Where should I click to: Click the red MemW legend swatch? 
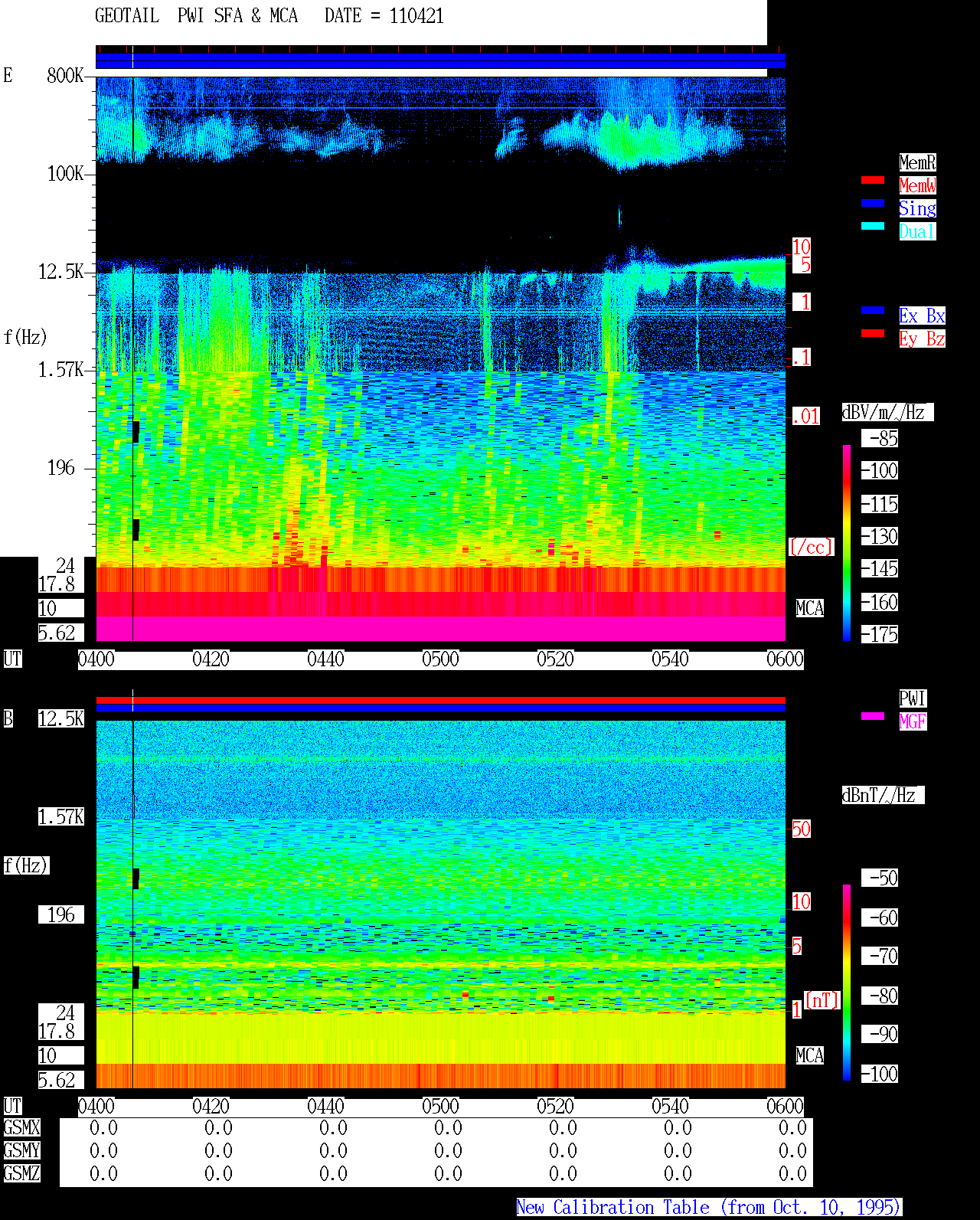[x=873, y=180]
